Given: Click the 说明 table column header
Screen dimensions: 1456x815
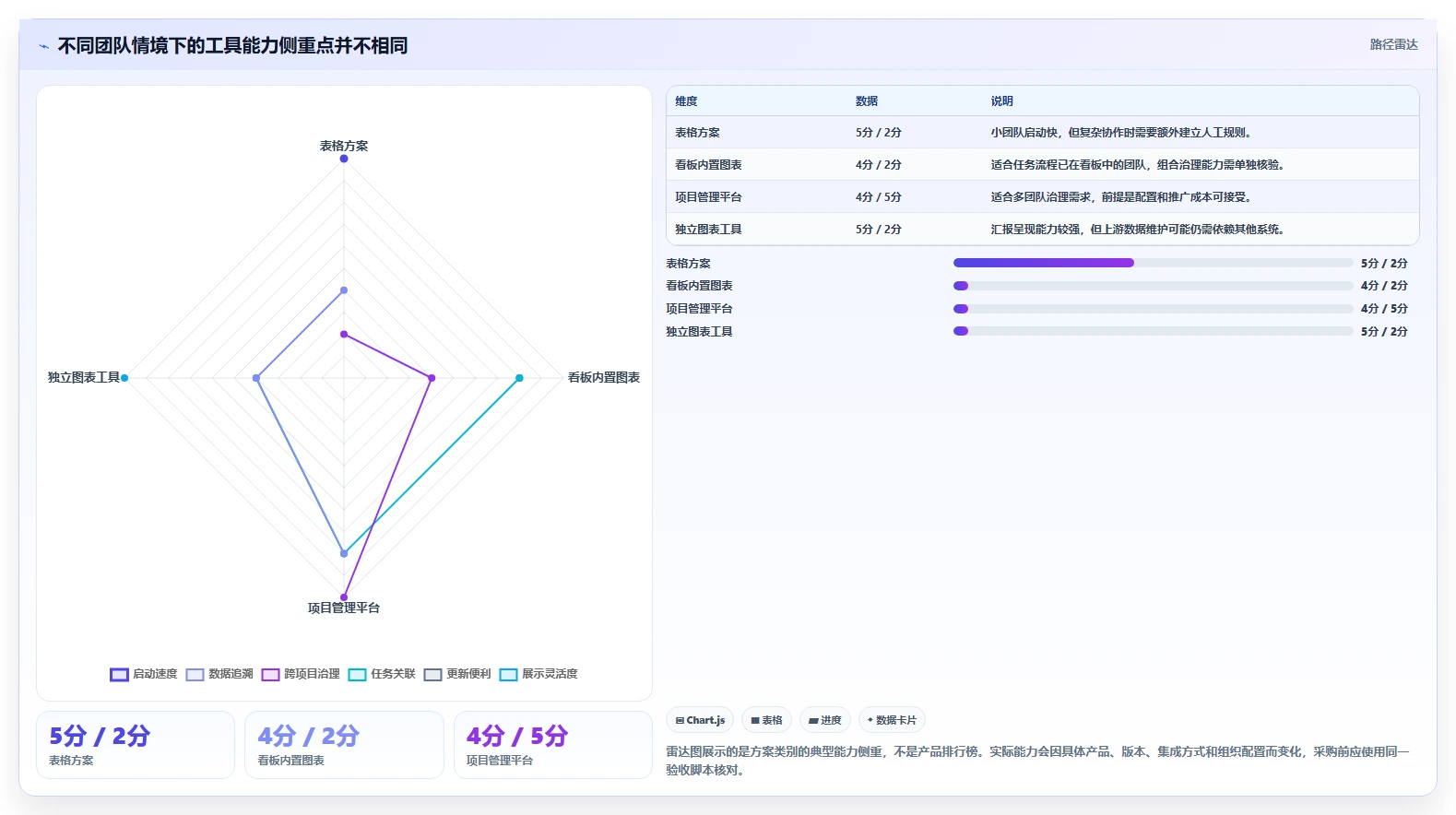Looking at the screenshot, I should coord(1002,101).
